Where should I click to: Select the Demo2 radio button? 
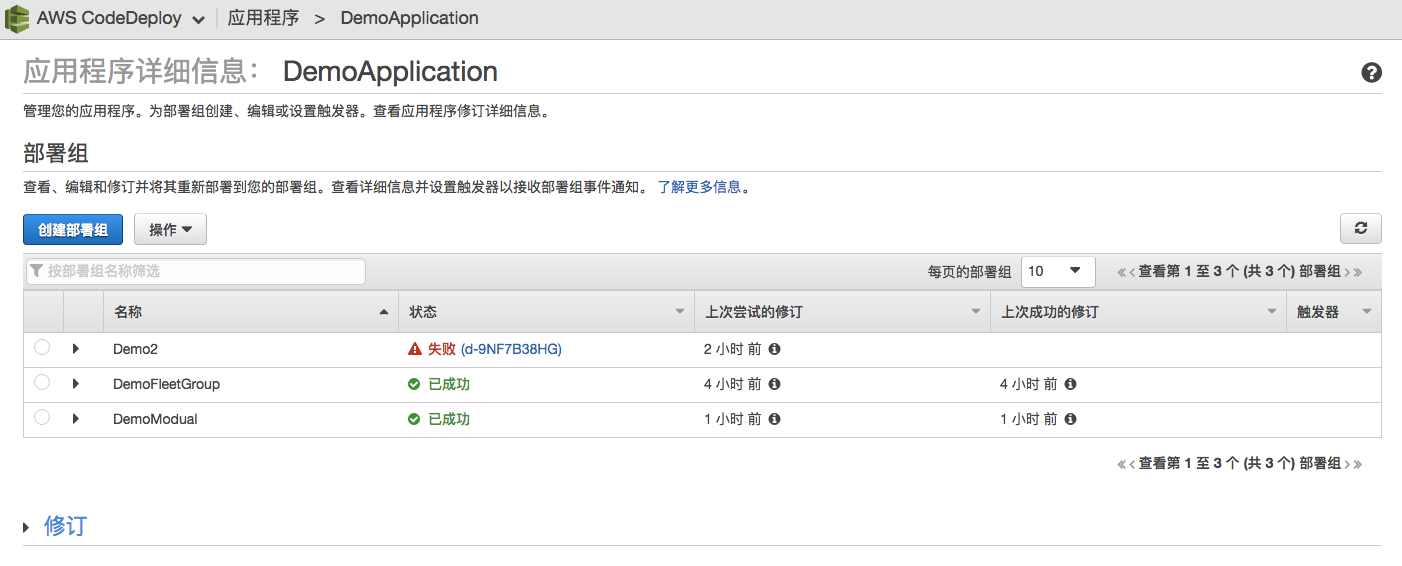[x=41, y=348]
